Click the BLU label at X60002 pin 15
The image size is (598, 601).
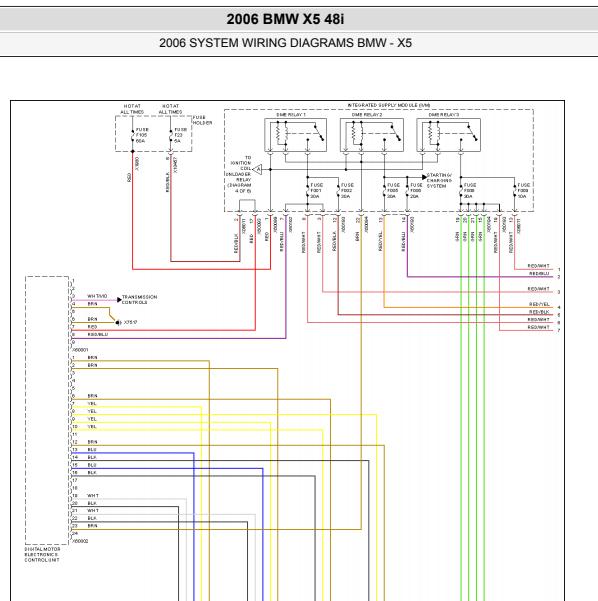(92, 465)
